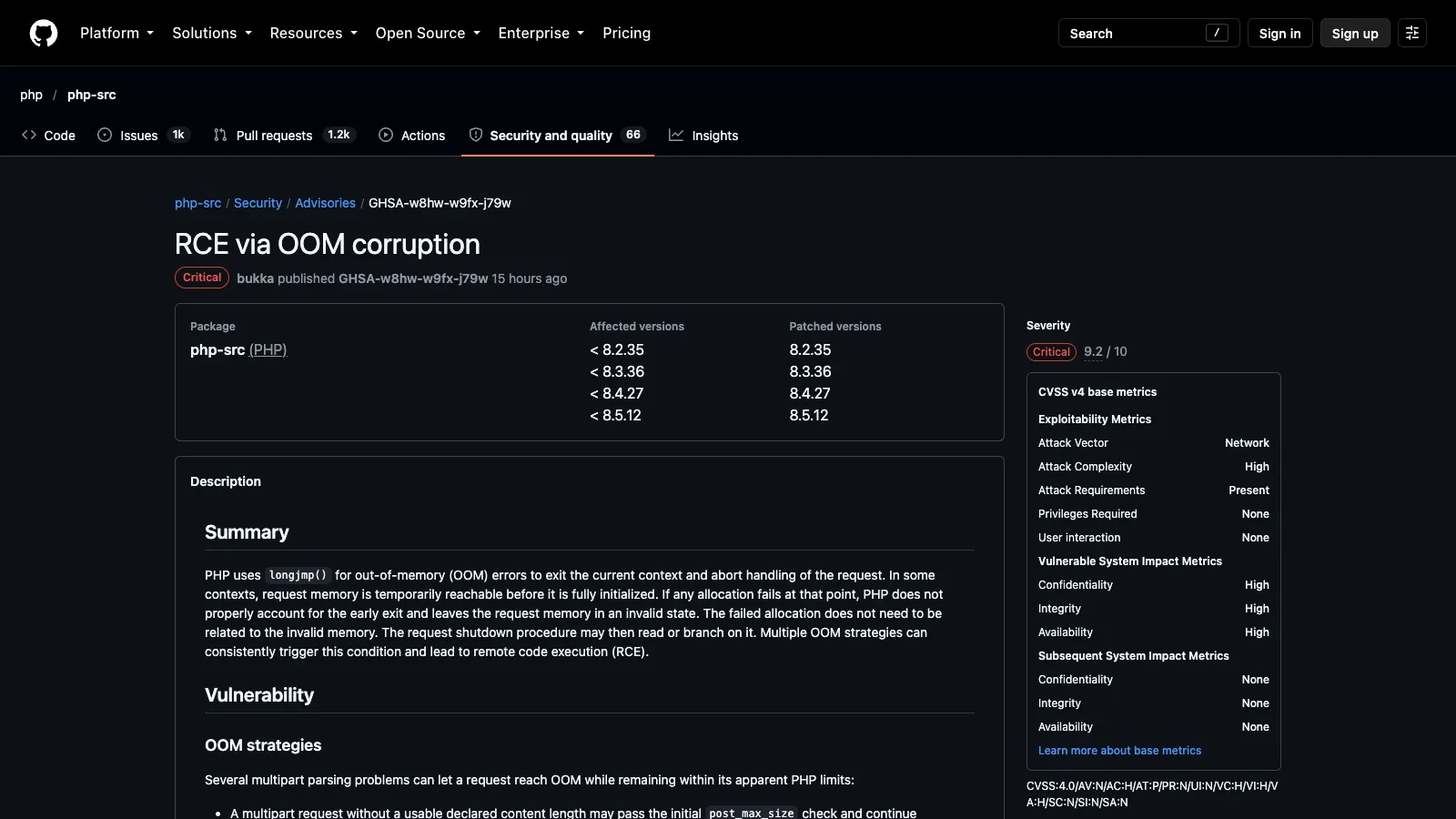Viewport: 1456px width, 819px height.
Task: Open the appearance settings icon next to Sign up
Action: coord(1412,33)
